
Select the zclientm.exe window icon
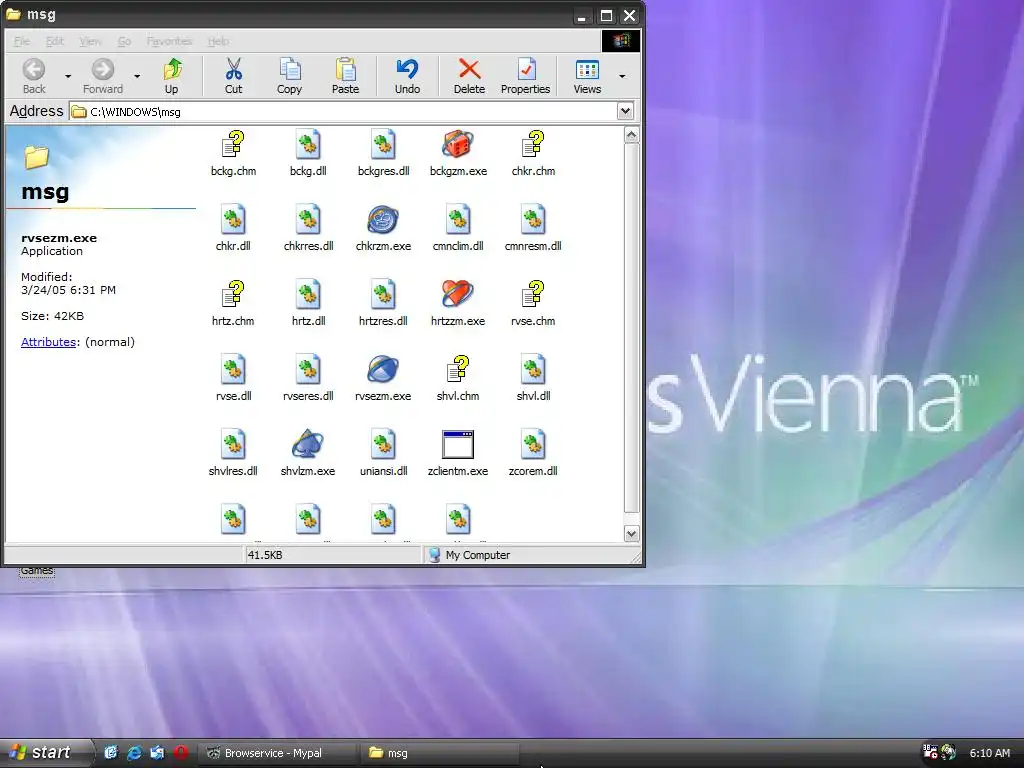pyautogui.click(x=458, y=445)
